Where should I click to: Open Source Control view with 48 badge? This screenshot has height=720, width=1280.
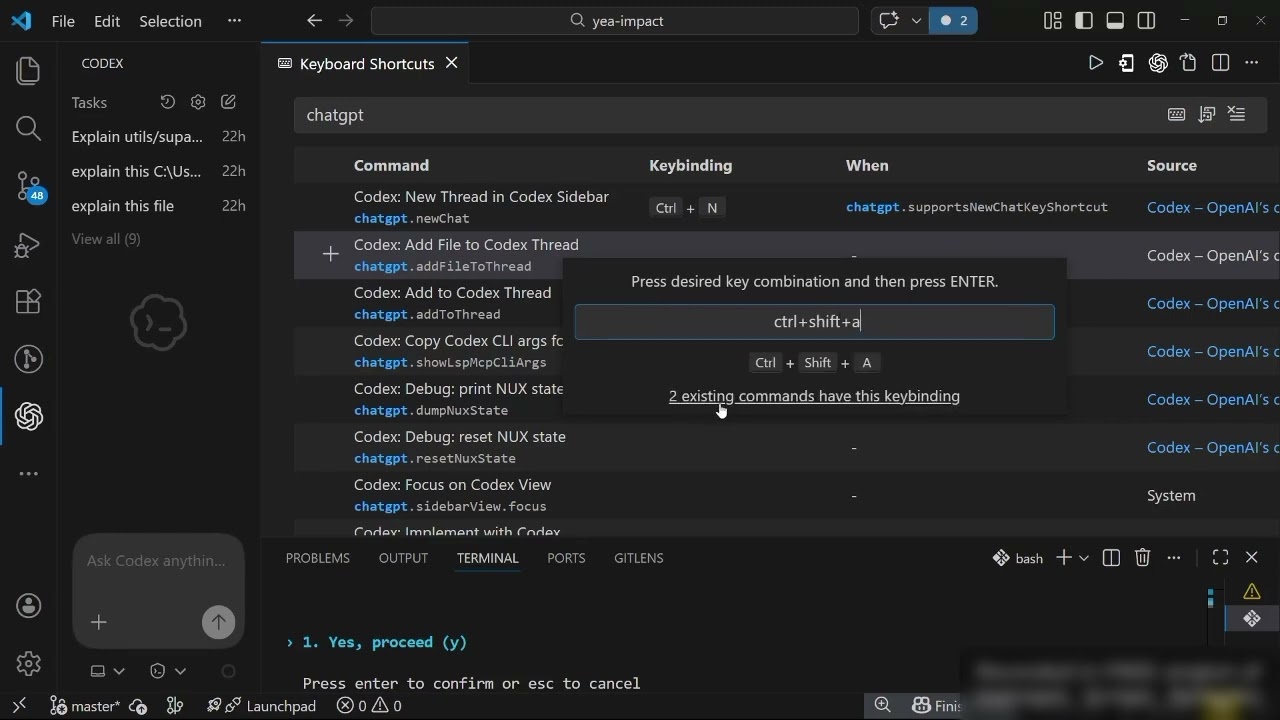point(30,187)
